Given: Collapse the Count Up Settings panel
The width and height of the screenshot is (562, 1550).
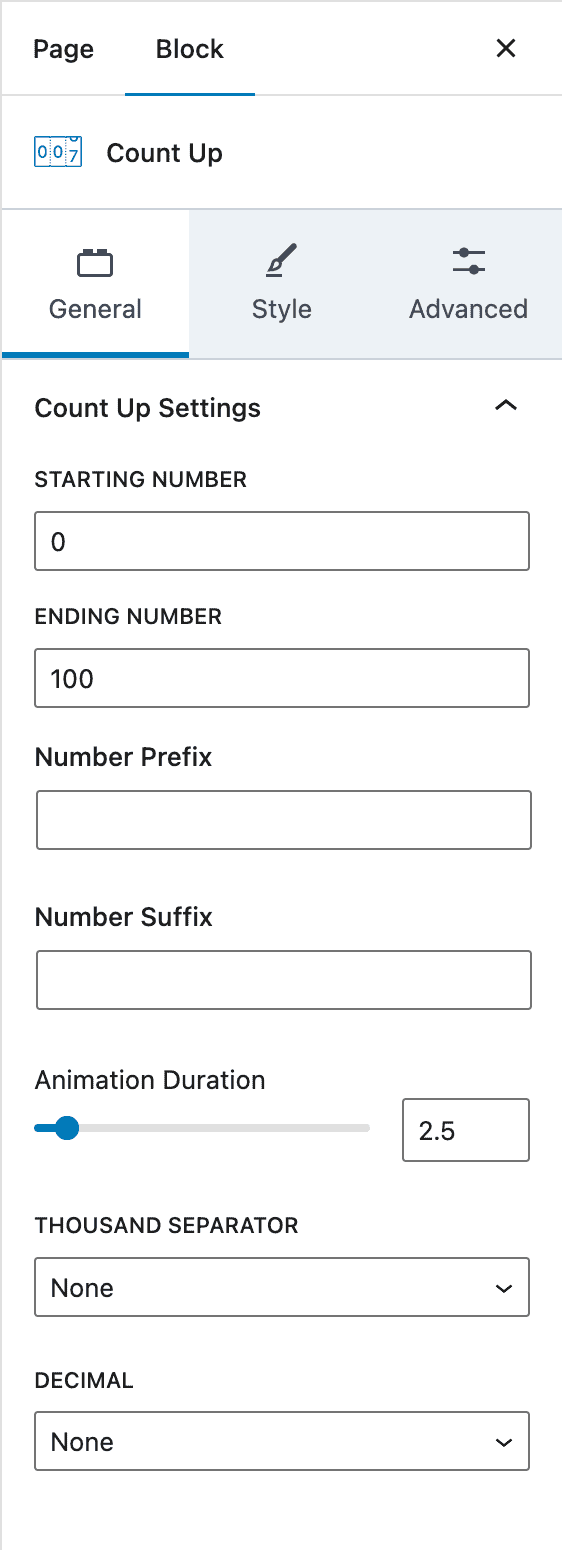Looking at the screenshot, I should tap(506, 406).
